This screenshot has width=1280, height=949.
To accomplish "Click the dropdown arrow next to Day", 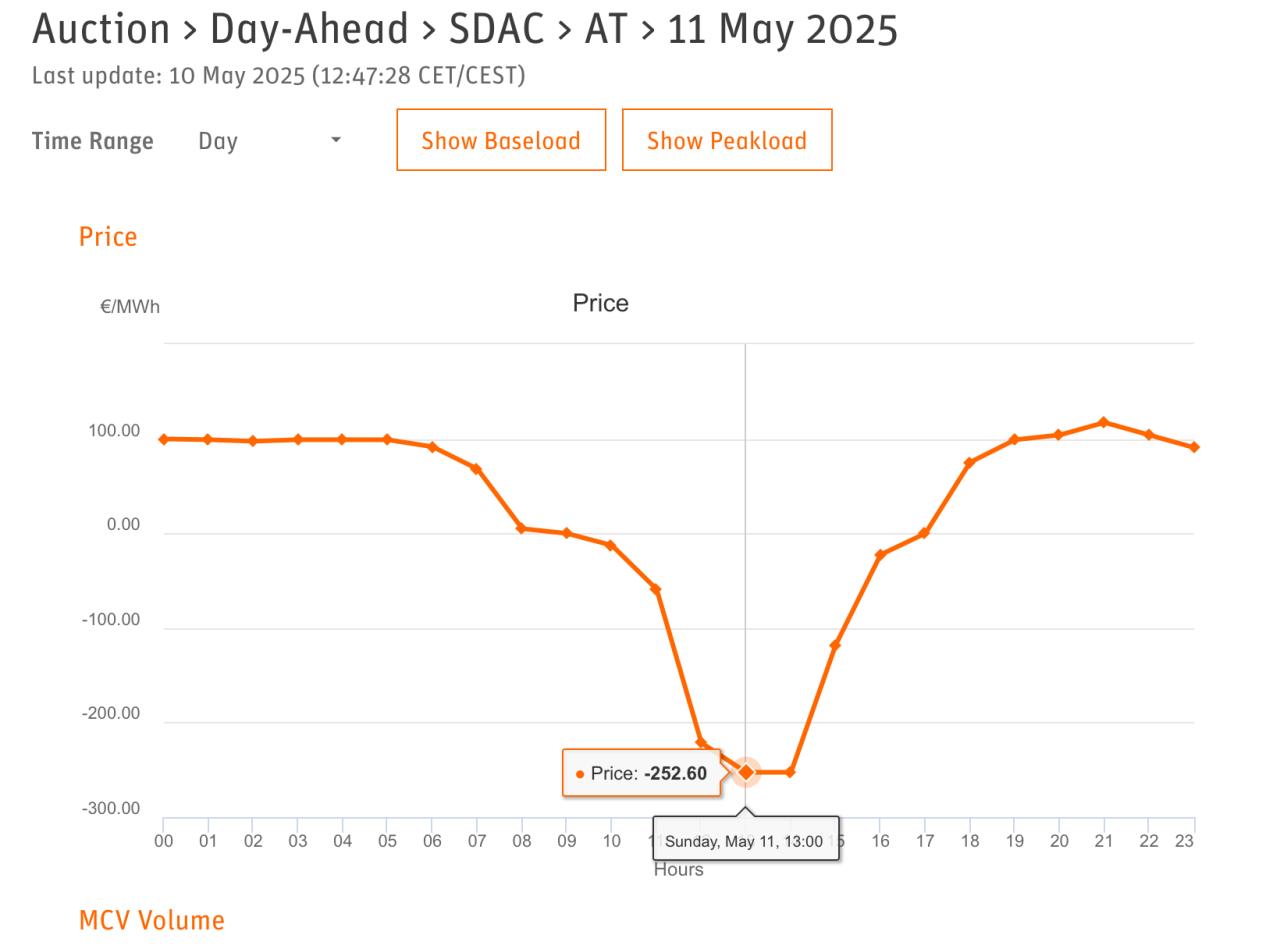I will (x=336, y=140).
